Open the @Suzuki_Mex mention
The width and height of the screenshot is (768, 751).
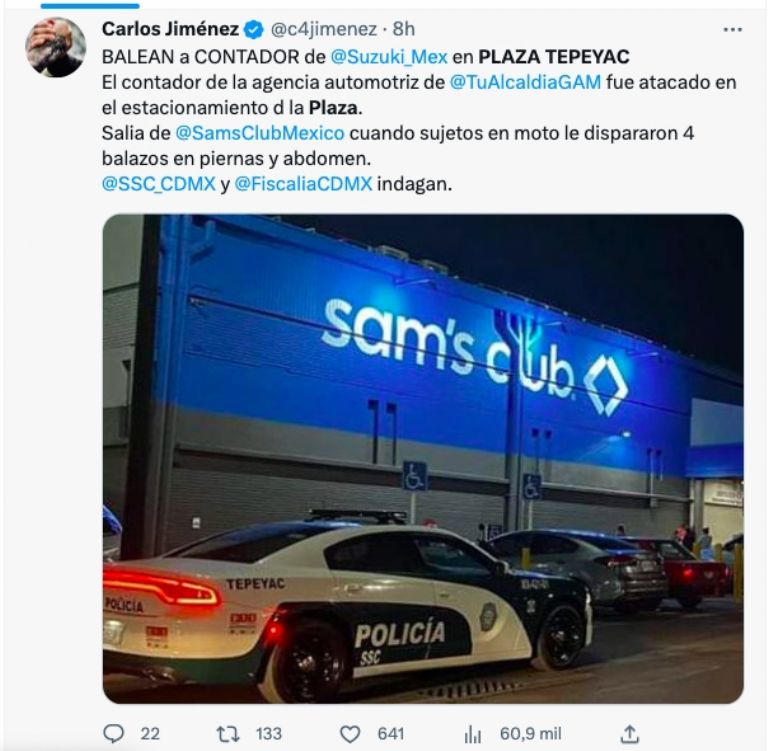pyautogui.click(x=389, y=57)
